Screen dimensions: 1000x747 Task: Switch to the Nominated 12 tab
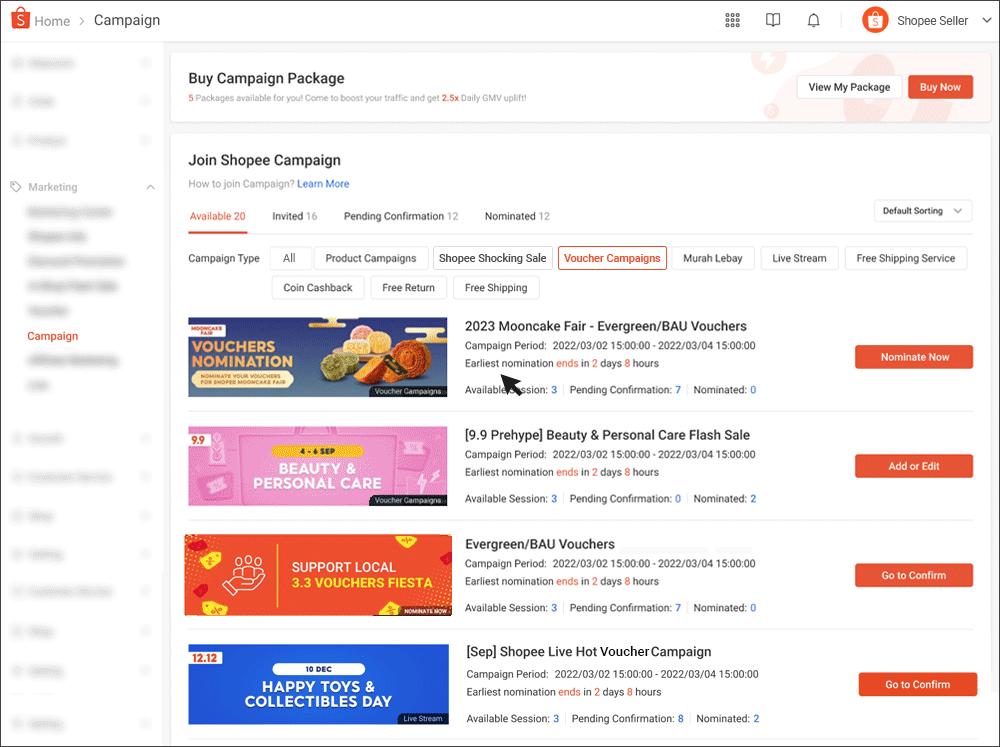click(x=517, y=216)
